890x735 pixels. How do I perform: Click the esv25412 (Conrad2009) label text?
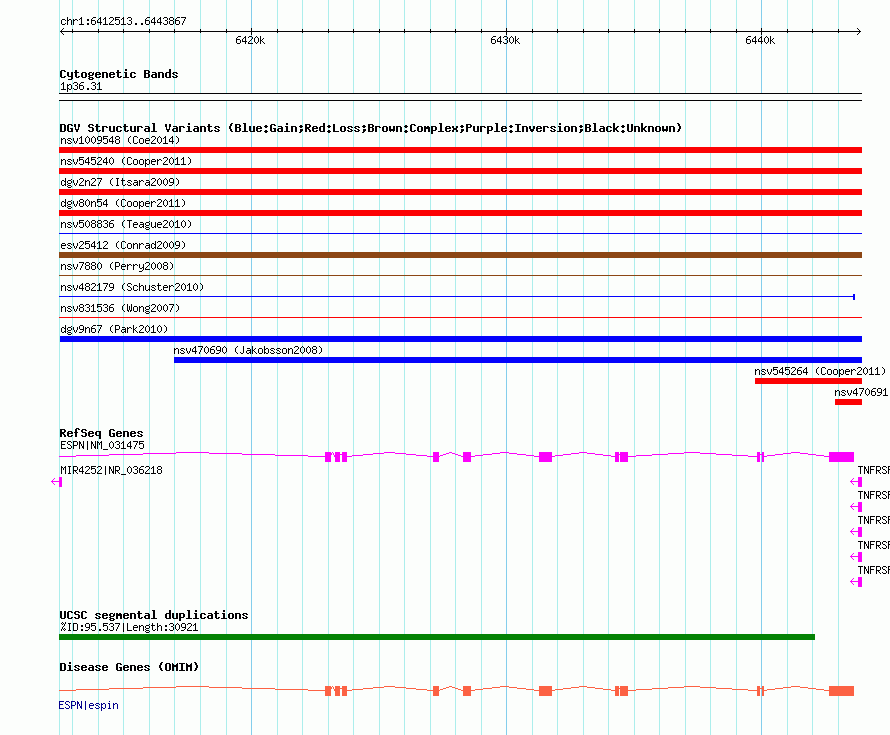click(123, 245)
